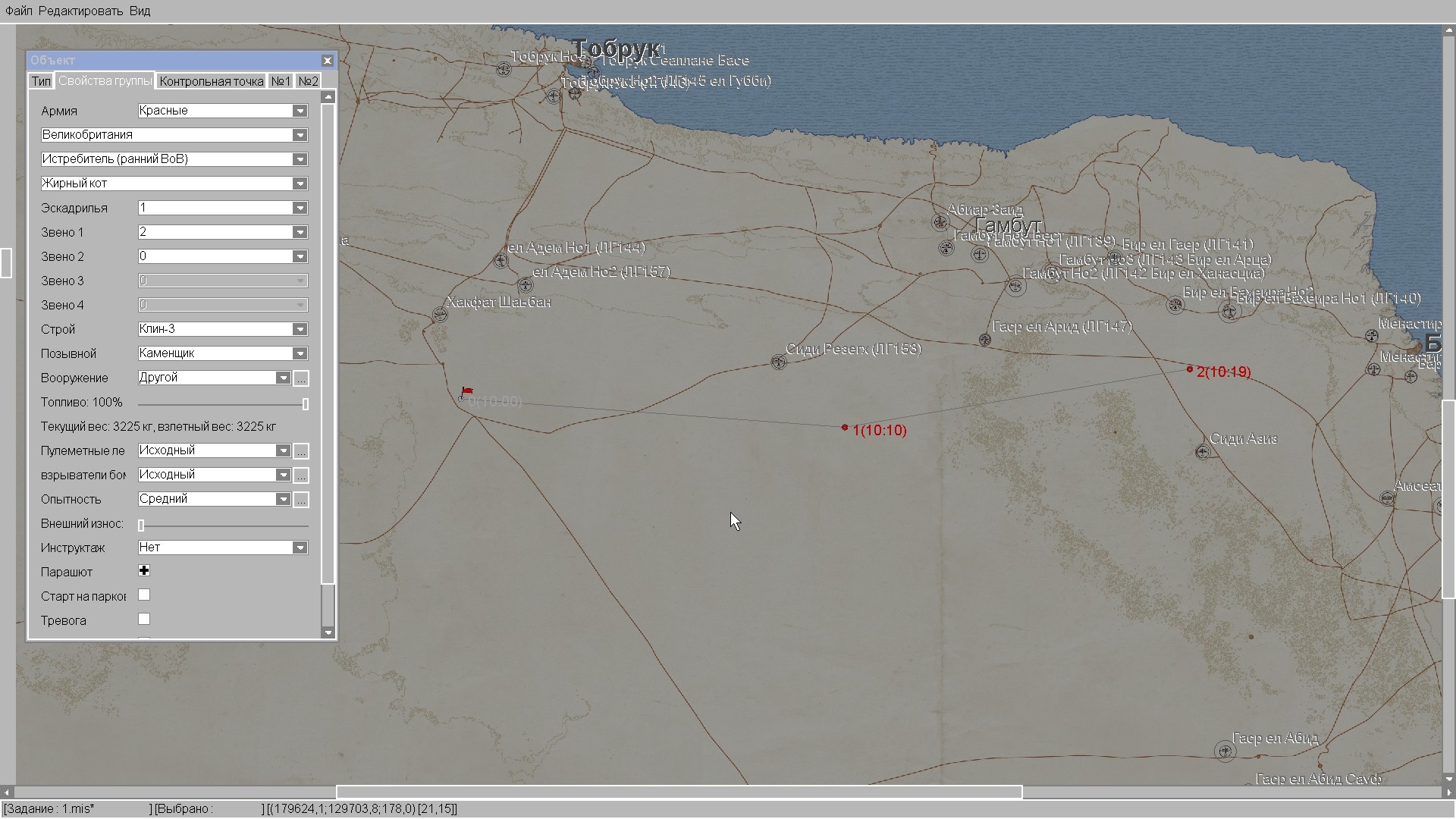Click waypoint 2 marker at 10:19
This screenshot has height=819, width=1456.
[1189, 369]
